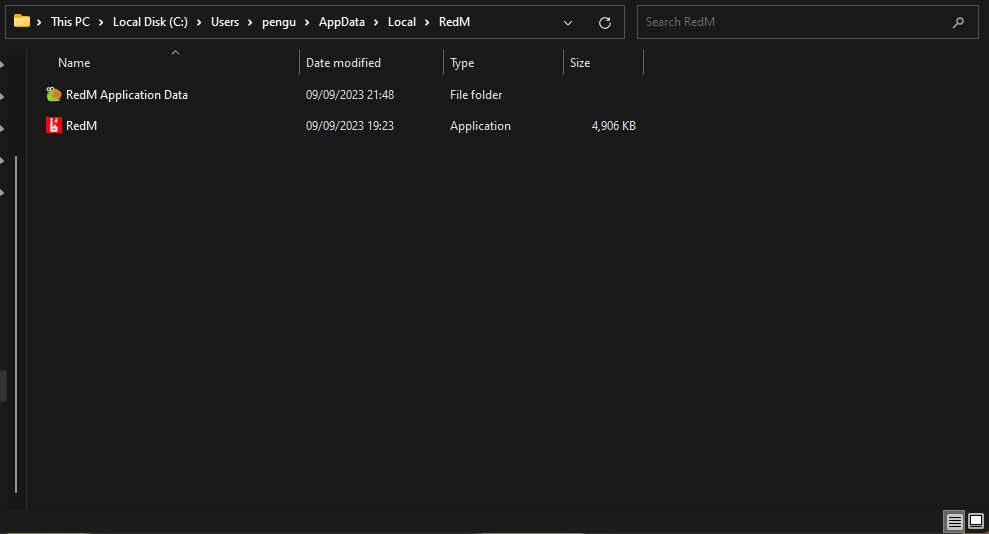Go to Local in breadcrumb
Image resolution: width=989 pixels, height=534 pixels.
pos(402,22)
